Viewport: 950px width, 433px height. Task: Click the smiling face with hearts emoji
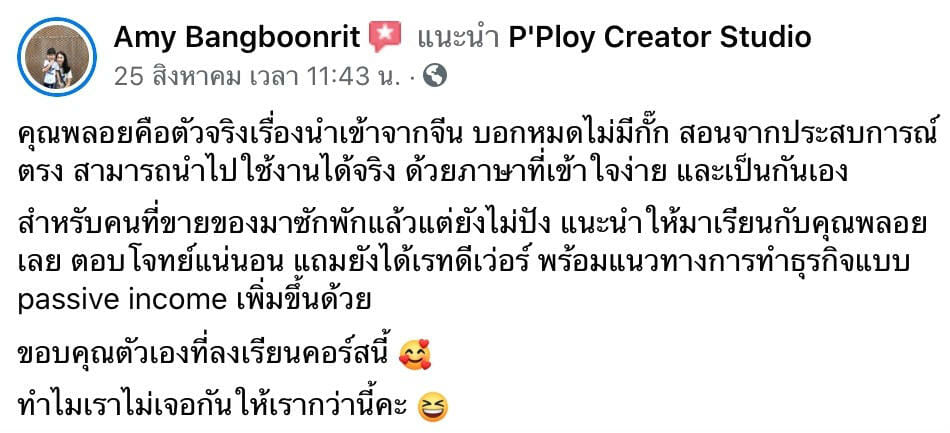(x=416, y=354)
